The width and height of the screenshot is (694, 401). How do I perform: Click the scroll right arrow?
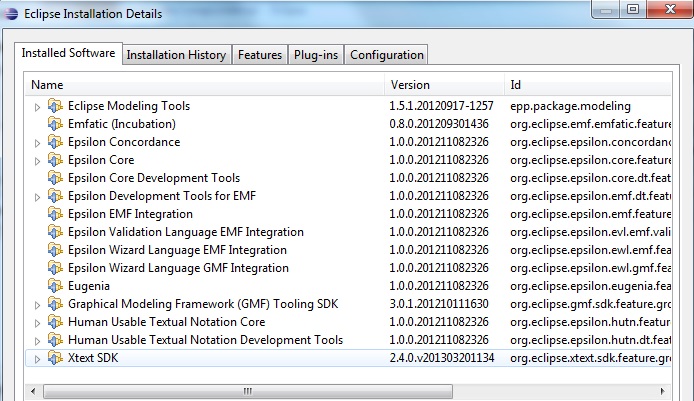point(663,391)
